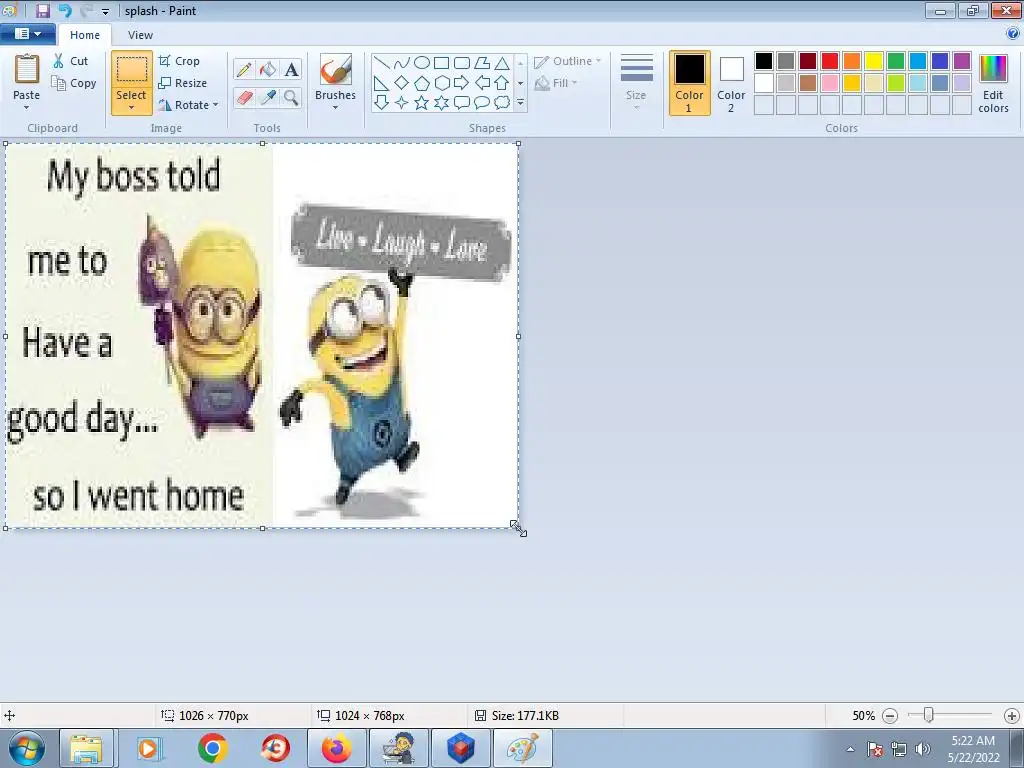1024x768 pixels.
Task: Choose the Rounded rectangle shape
Action: coord(462,63)
